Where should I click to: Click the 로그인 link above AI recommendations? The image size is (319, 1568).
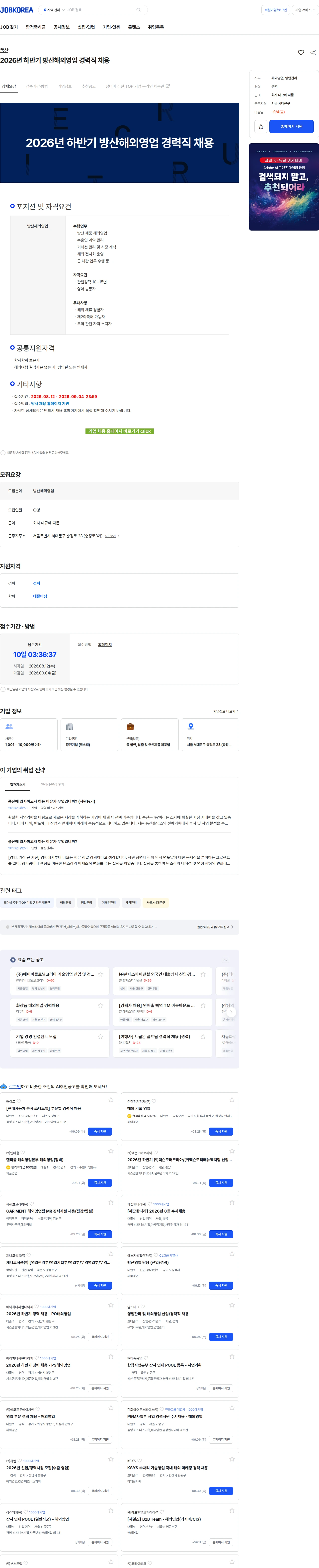coord(15,1086)
